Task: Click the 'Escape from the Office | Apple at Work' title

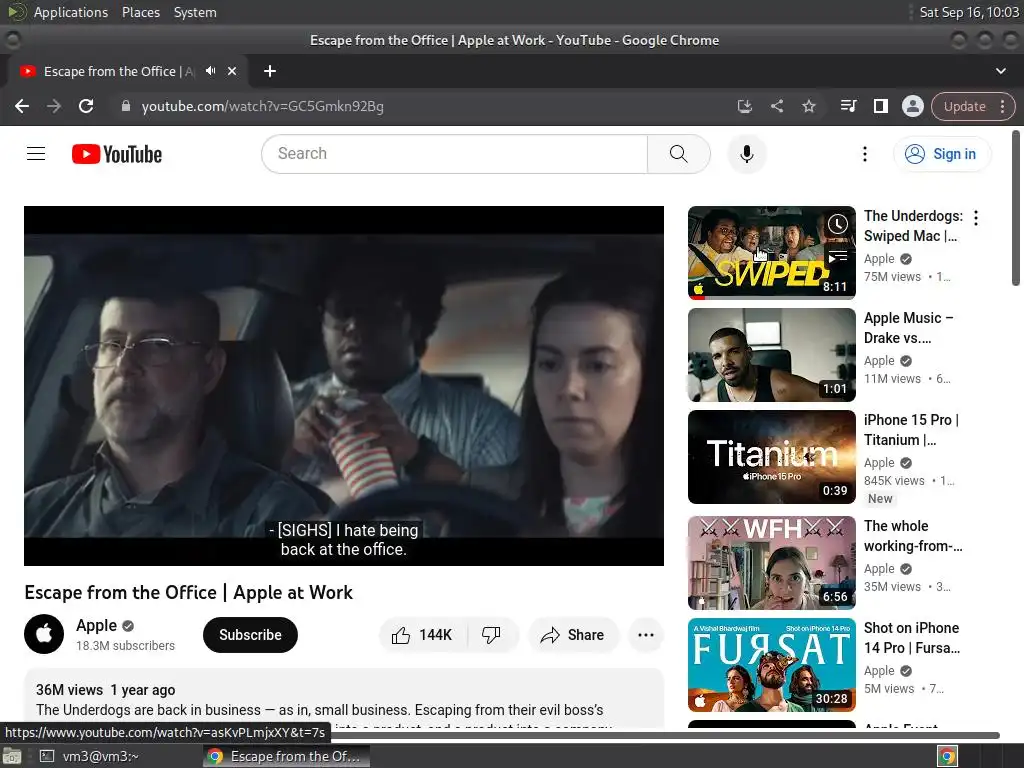Action: coord(188,592)
